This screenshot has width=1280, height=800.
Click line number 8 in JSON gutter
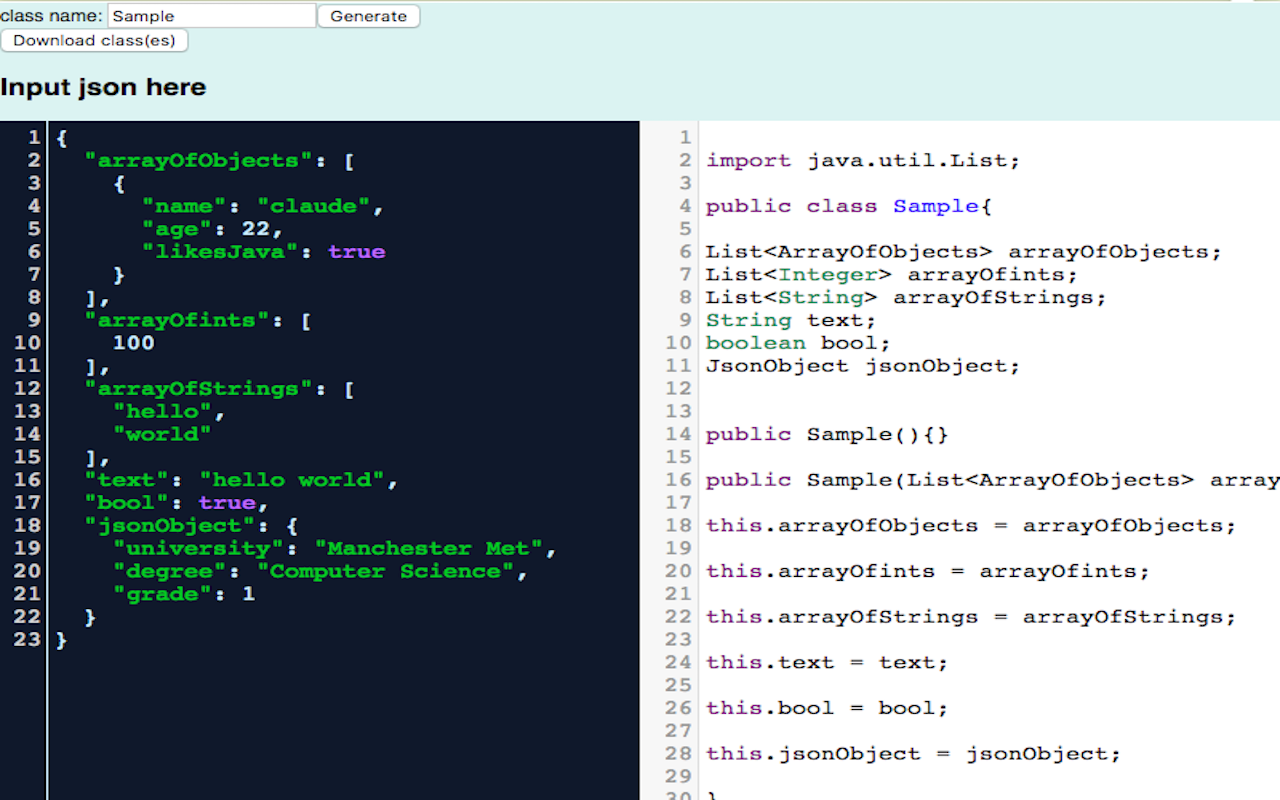click(34, 297)
